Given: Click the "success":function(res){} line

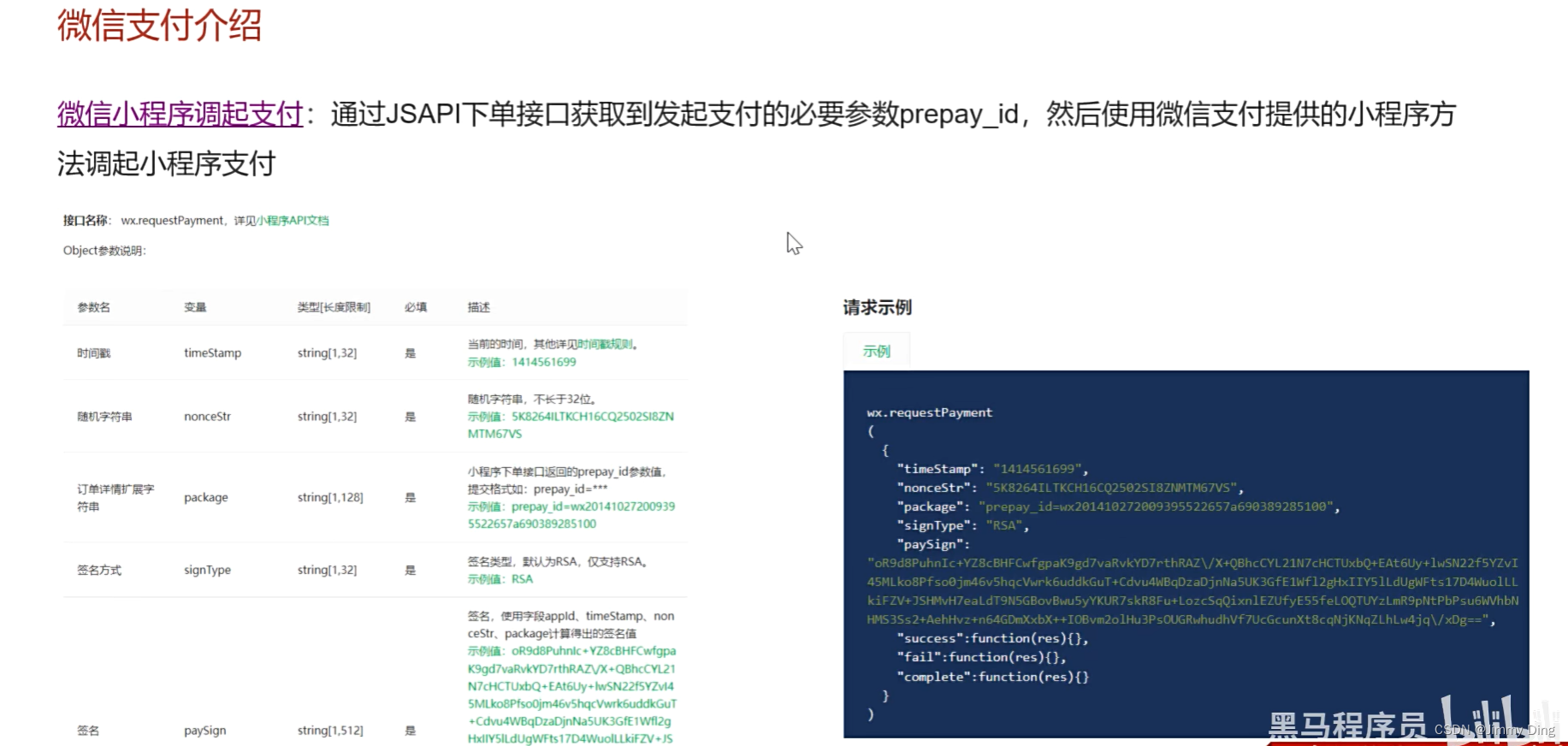Looking at the screenshot, I should coord(992,638).
